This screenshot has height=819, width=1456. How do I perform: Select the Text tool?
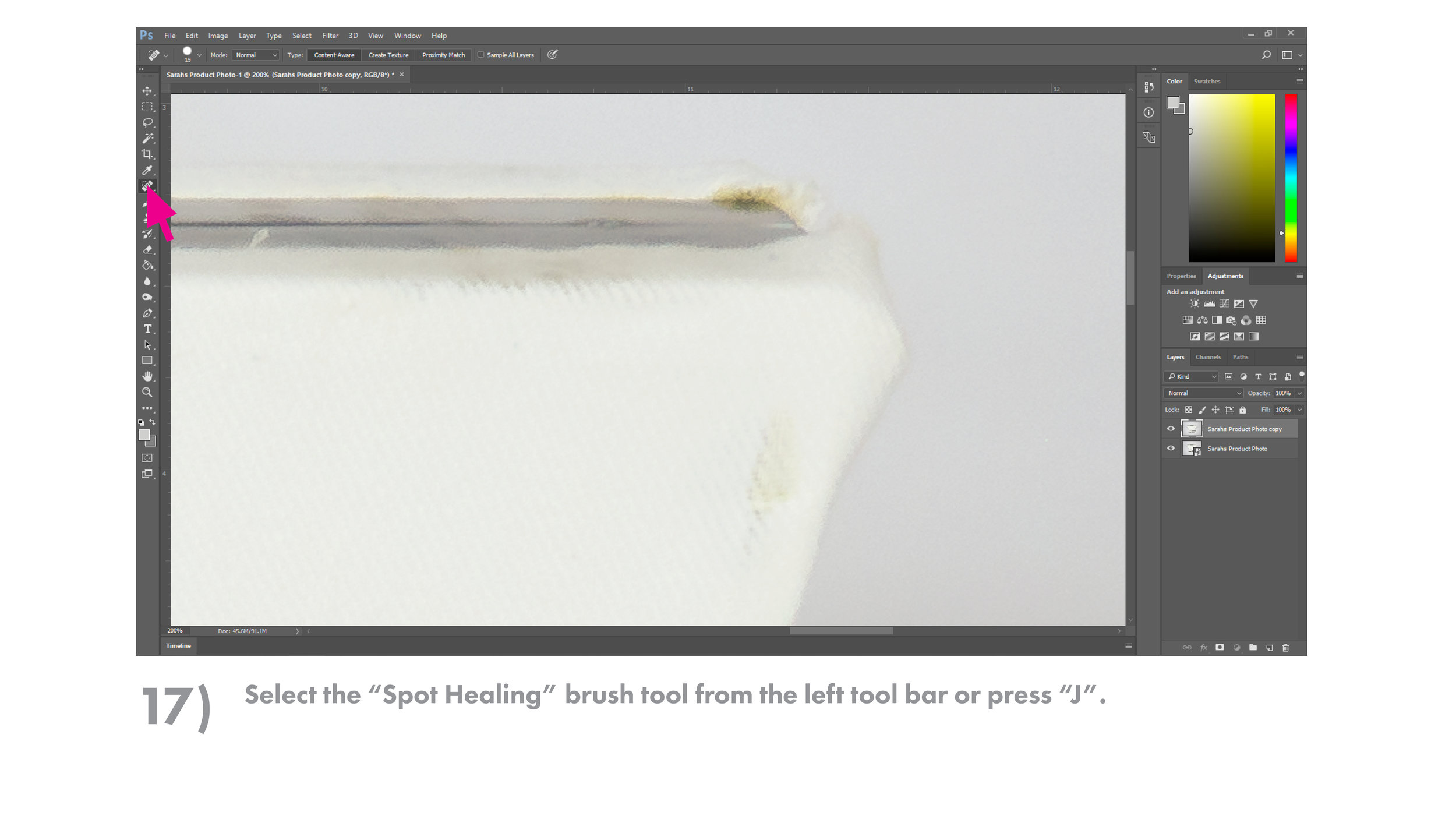tap(147, 329)
